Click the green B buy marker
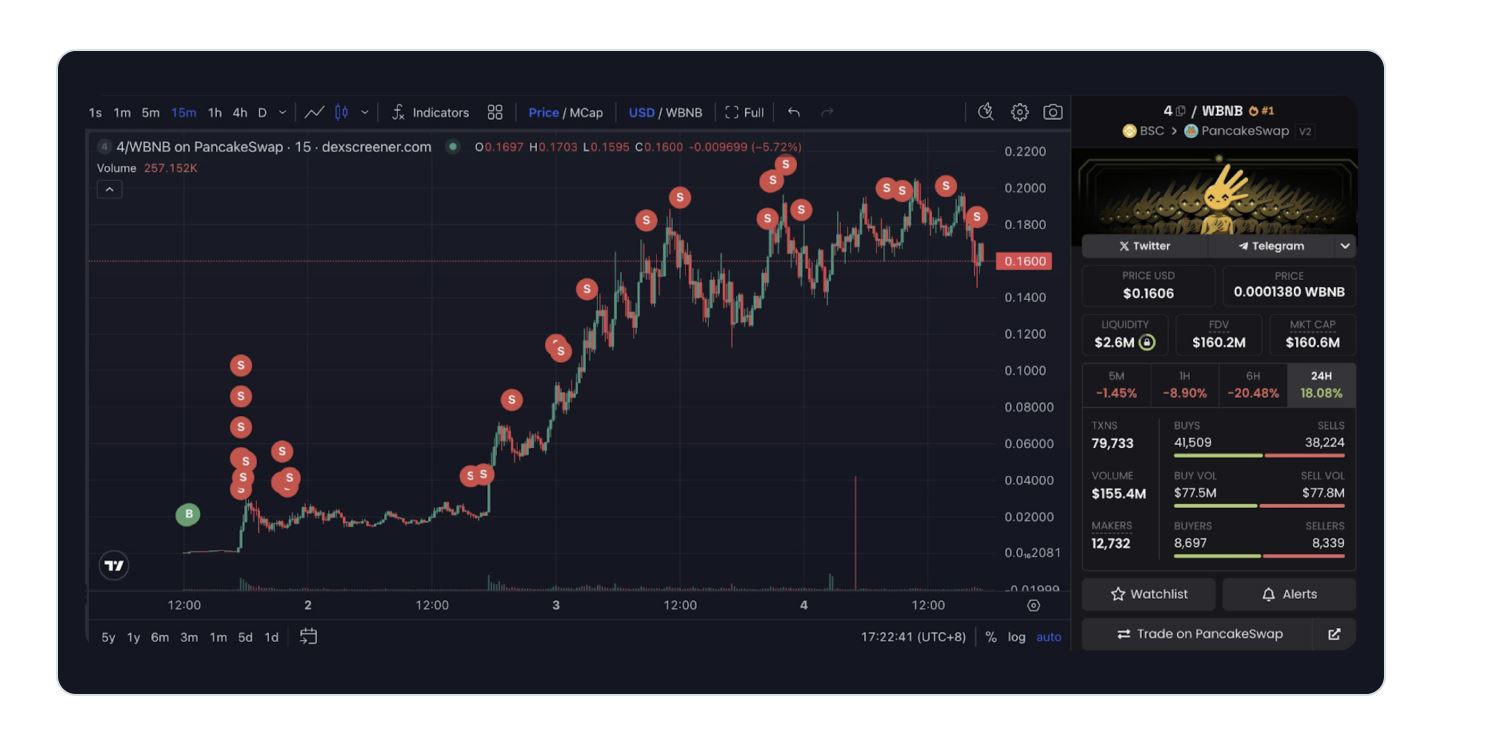 (188, 514)
